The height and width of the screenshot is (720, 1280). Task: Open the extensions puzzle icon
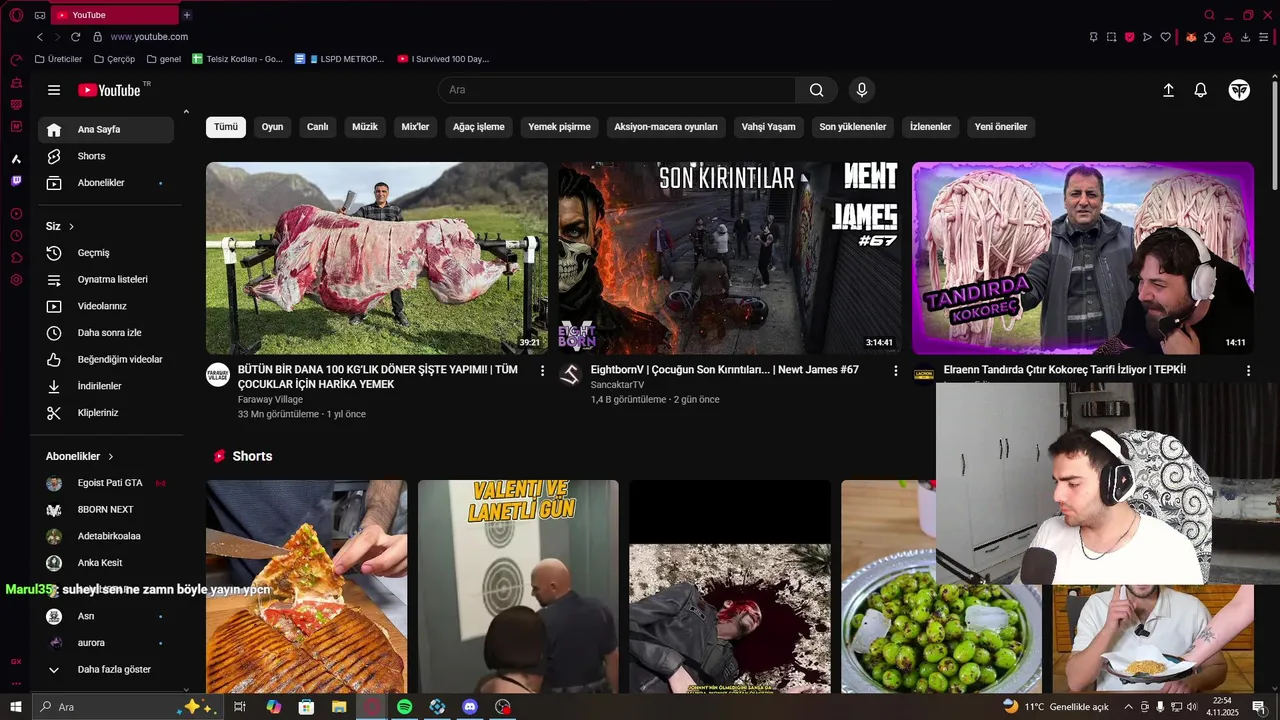point(1209,37)
